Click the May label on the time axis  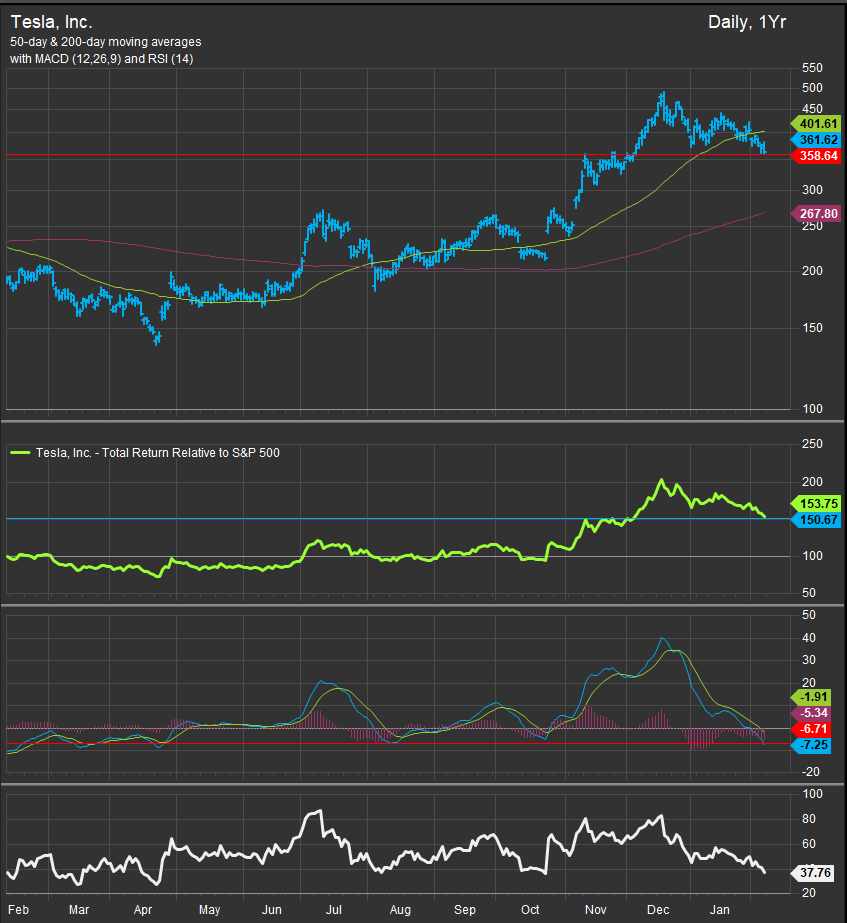pos(210,909)
